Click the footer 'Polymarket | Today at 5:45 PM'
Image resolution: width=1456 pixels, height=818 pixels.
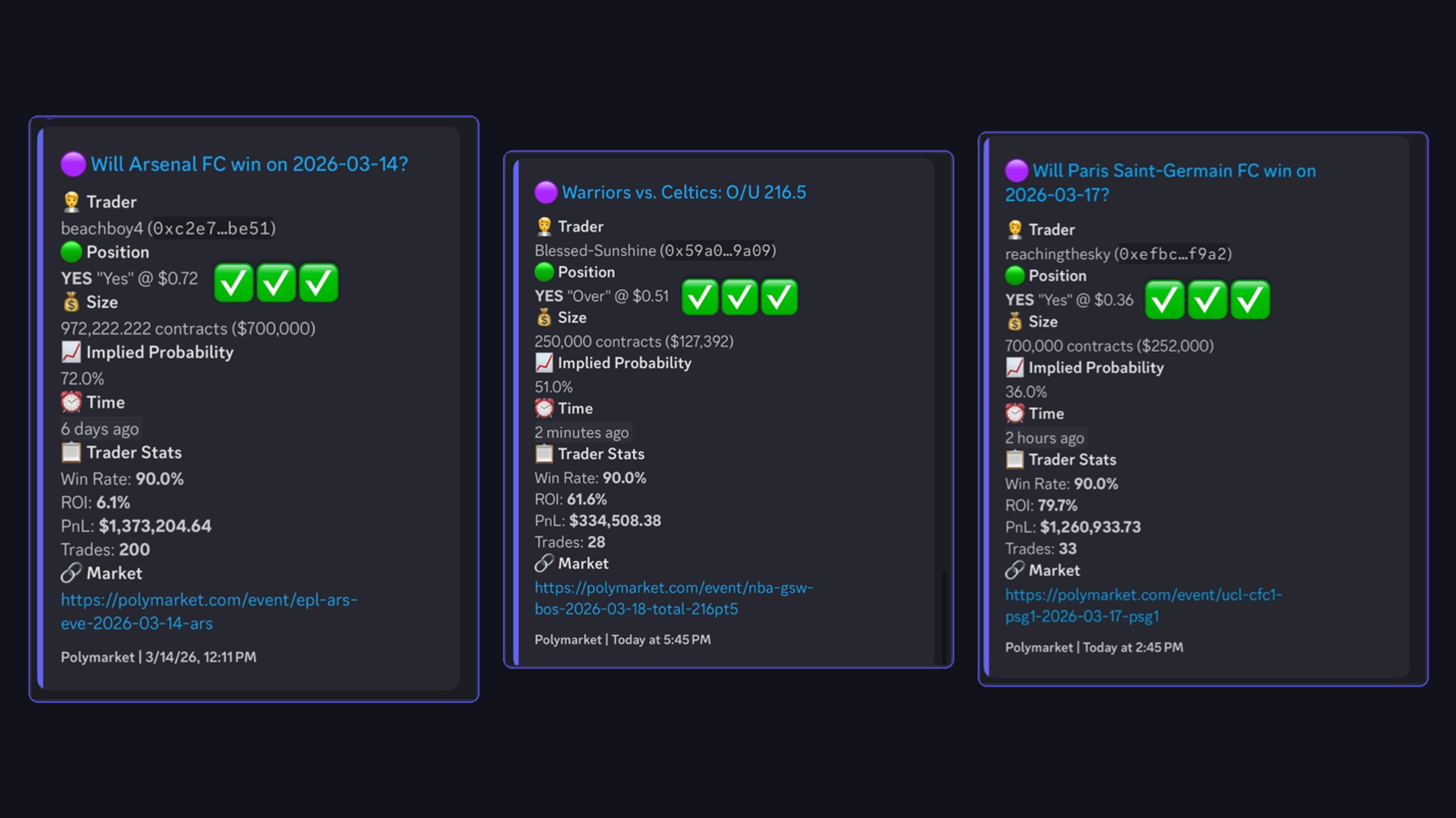tap(622, 640)
